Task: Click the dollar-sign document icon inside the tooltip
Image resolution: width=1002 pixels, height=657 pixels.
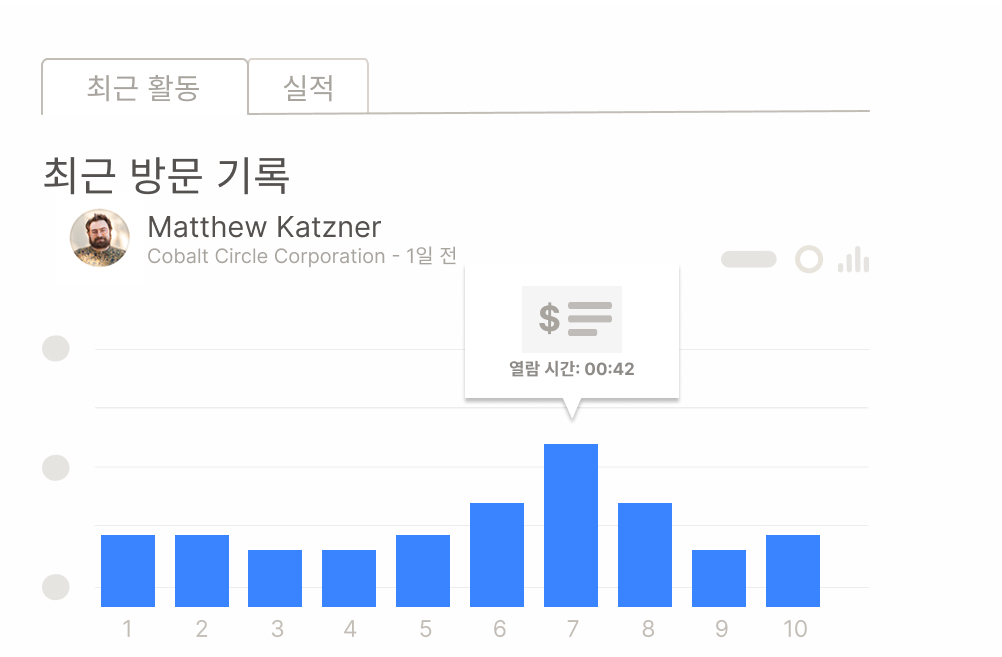Action: point(548,317)
